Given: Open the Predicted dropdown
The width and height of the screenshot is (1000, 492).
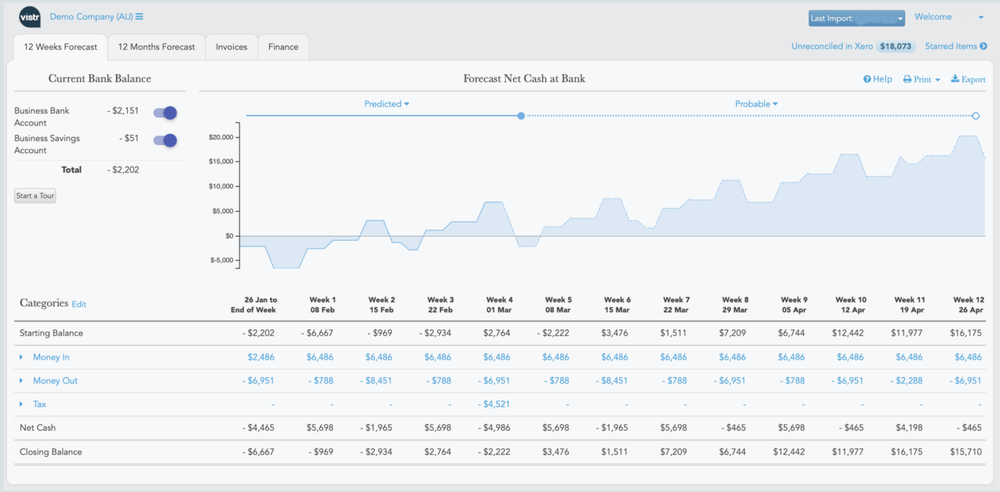Looking at the screenshot, I should pyautogui.click(x=387, y=104).
